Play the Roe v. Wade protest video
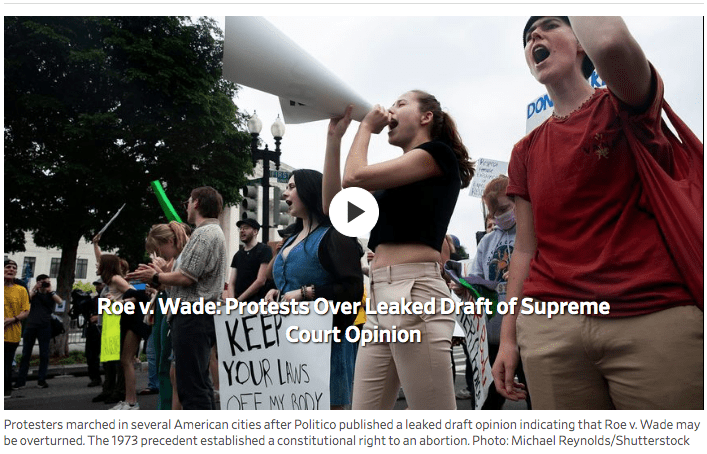Image resolution: width=707 pixels, height=454 pixels. coord(353,212)
